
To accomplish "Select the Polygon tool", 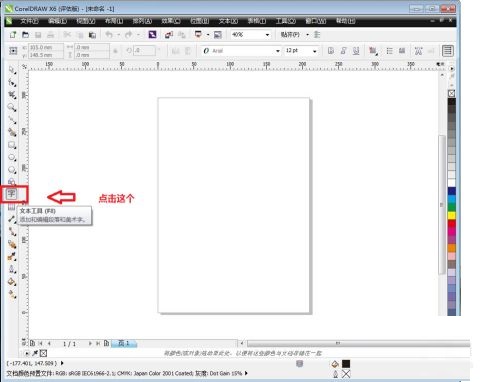I will click(12, 170).
